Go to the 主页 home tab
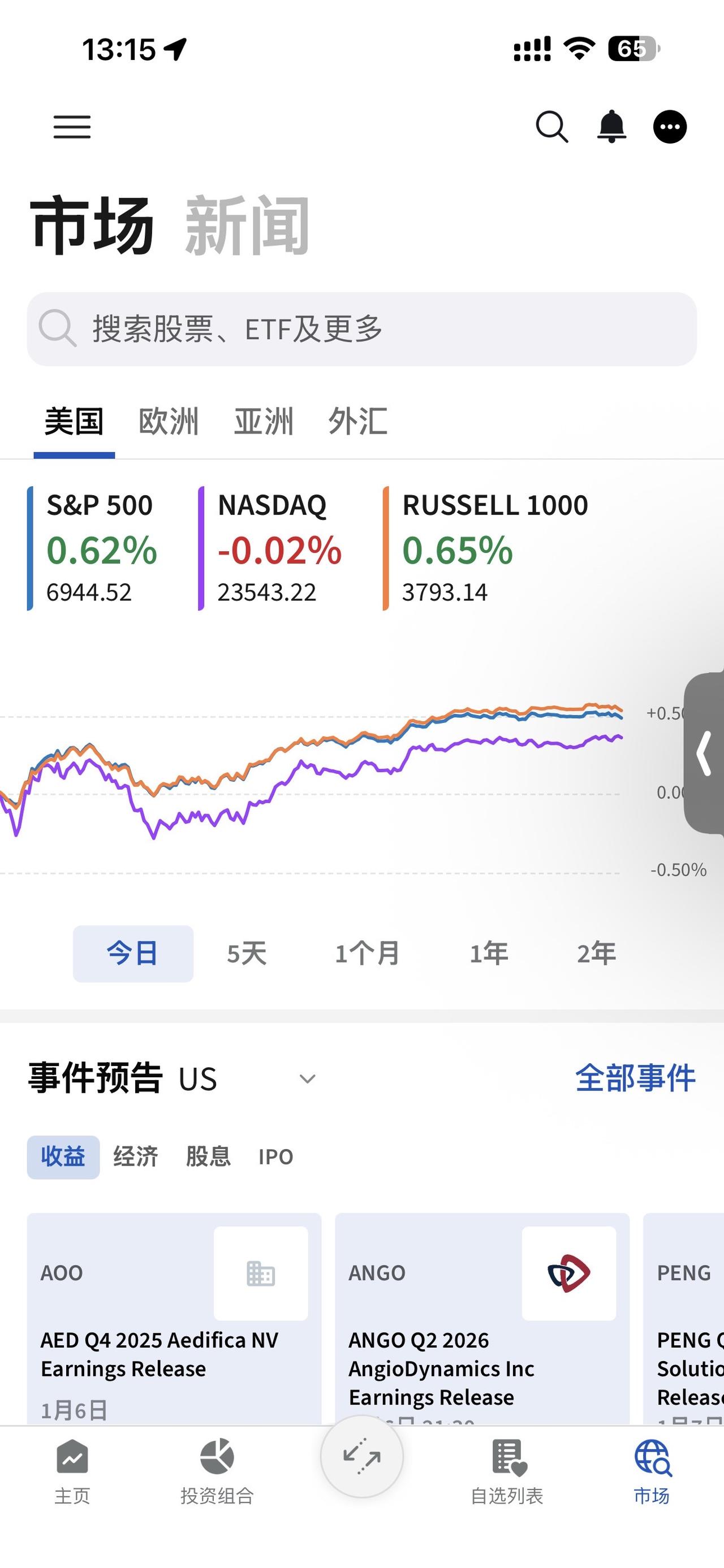The width and height of the screenshot is (724, 1568). [x=72, y=1471]
